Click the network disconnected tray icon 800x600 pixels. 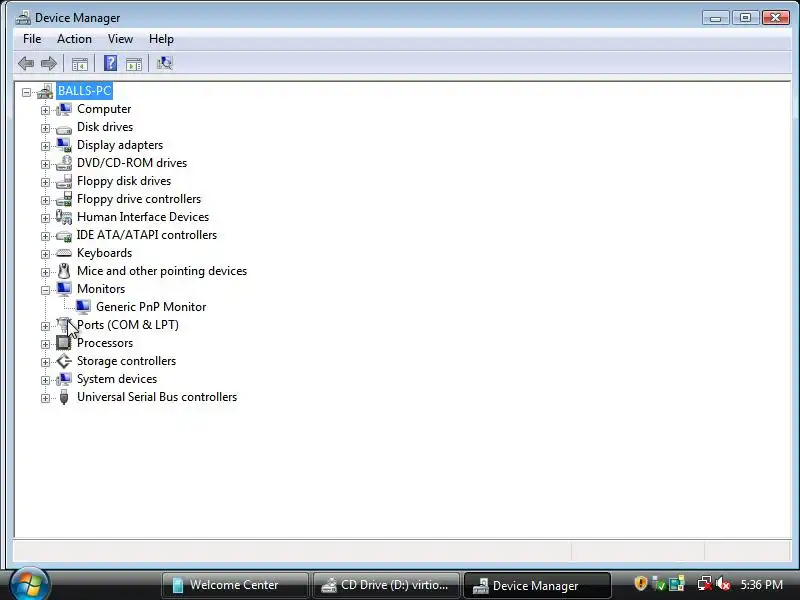[x=705, y=584]
